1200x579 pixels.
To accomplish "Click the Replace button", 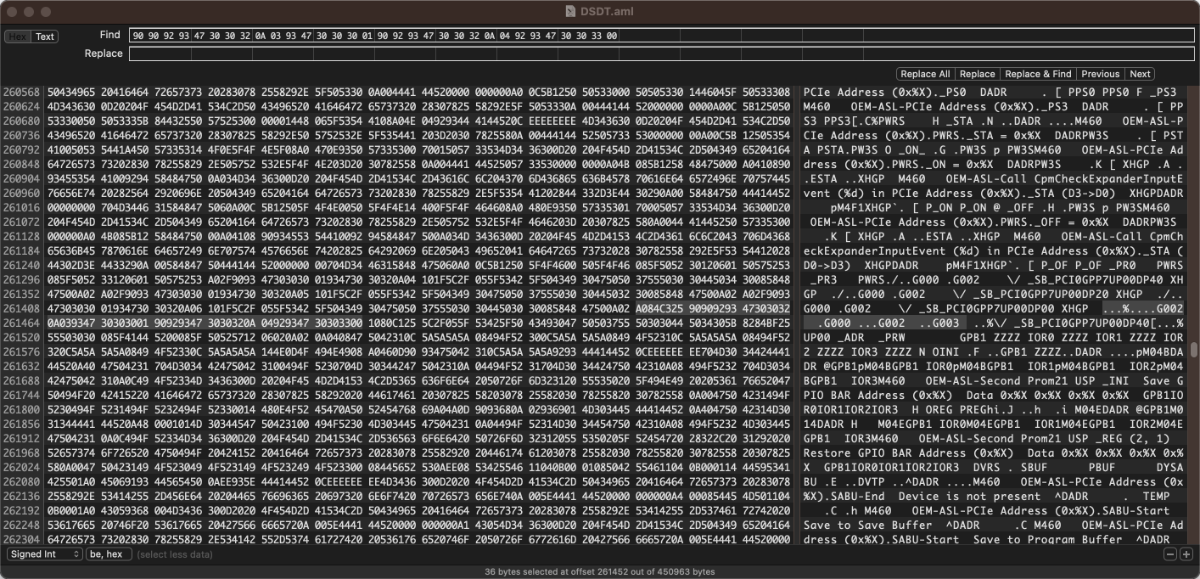I will (977, 74).
